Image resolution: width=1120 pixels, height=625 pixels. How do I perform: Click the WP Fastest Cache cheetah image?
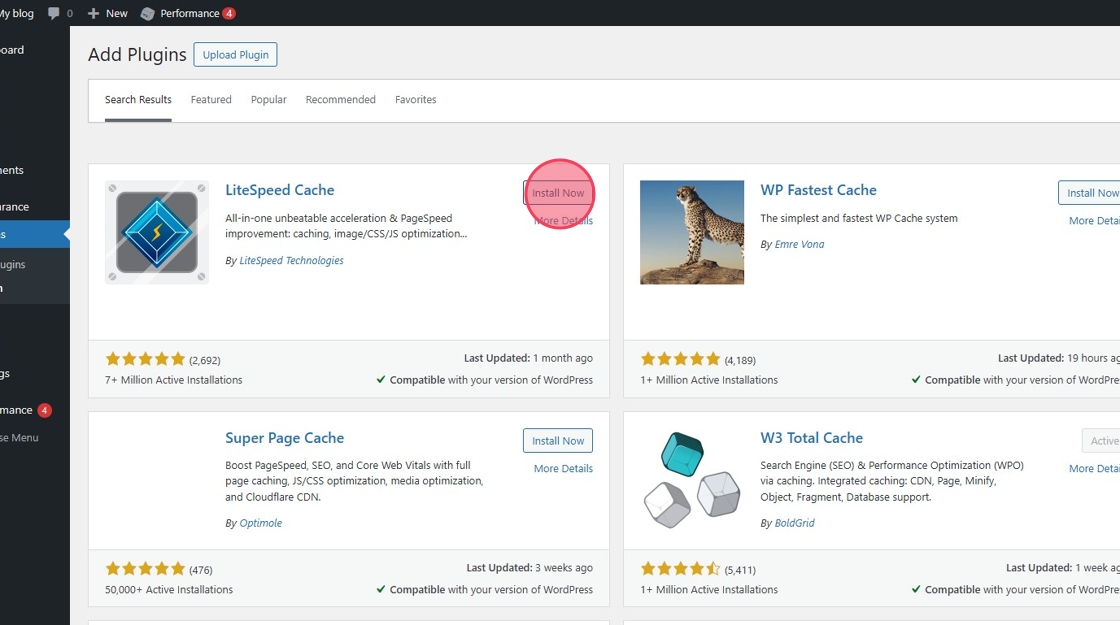[692, 232]
